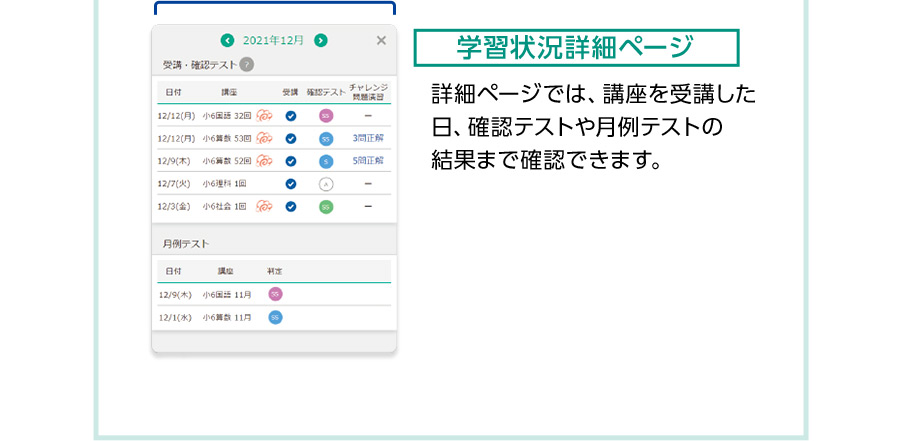Viewport: 900px width, 441px height.
Task: Click the 小6理科 1回 course name
Action: tap(224, 184)
